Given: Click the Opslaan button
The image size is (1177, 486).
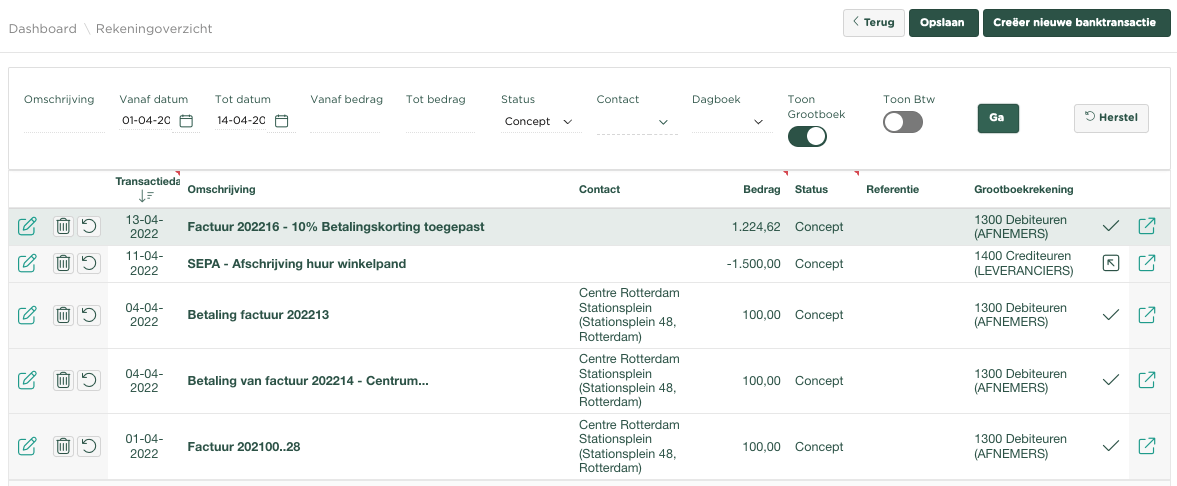Looking at the screenshot, I should [x=942, y=22].
